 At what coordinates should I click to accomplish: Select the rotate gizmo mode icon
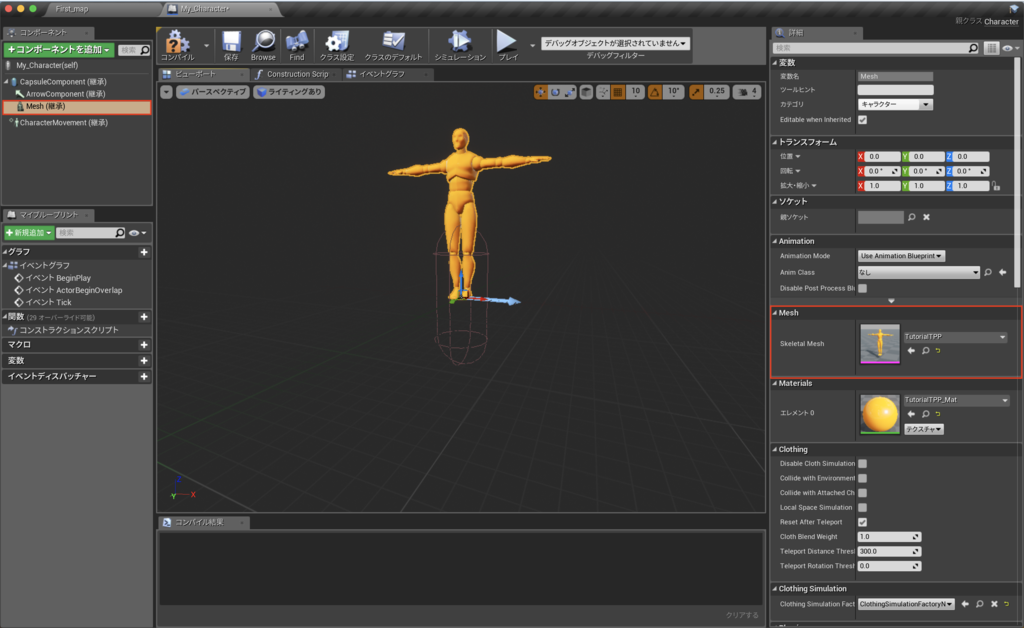(555, 92)
